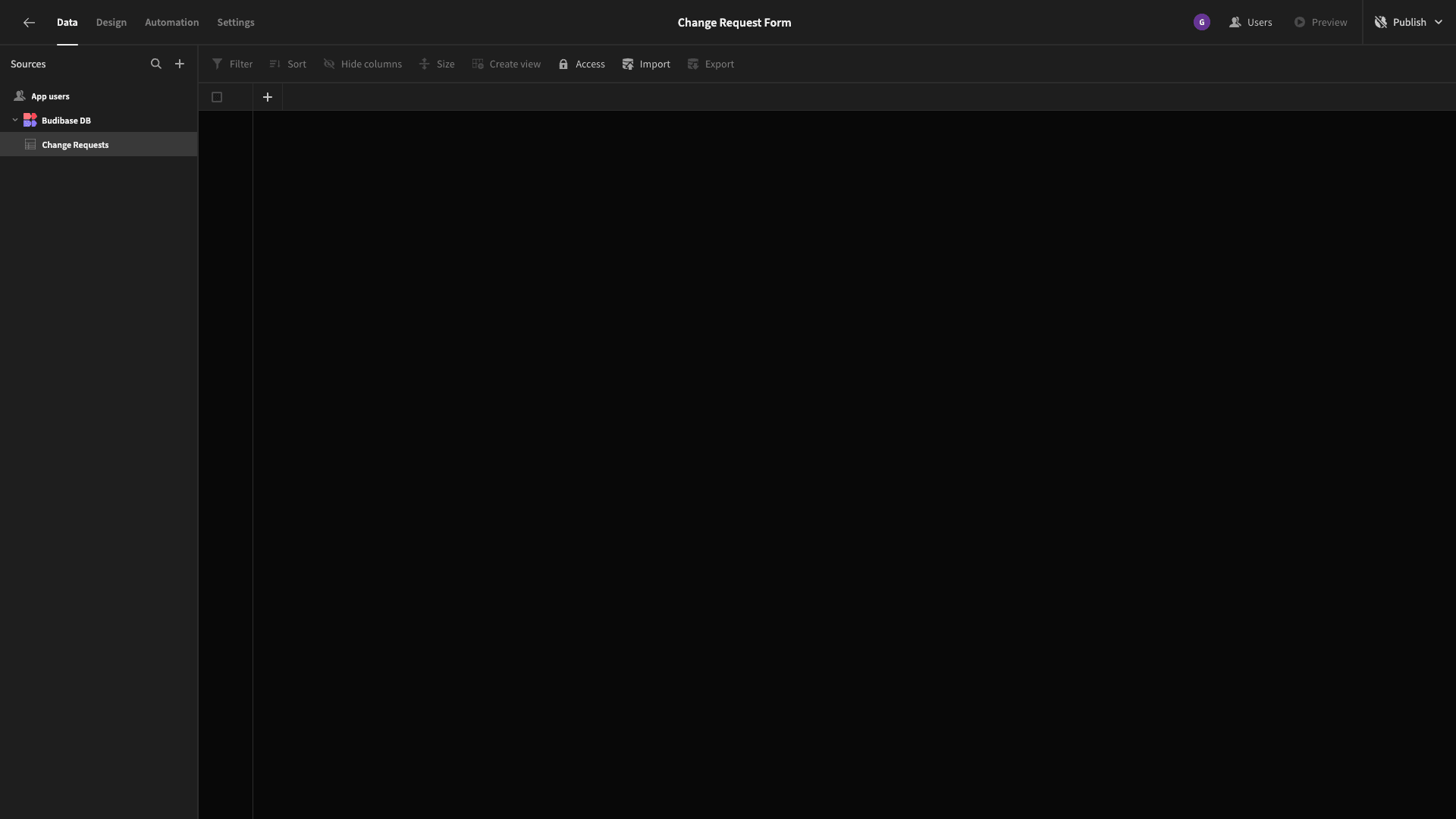1456x819 pixels.
Task: Click the Access lock icon
Action: [x=563, y=64]
